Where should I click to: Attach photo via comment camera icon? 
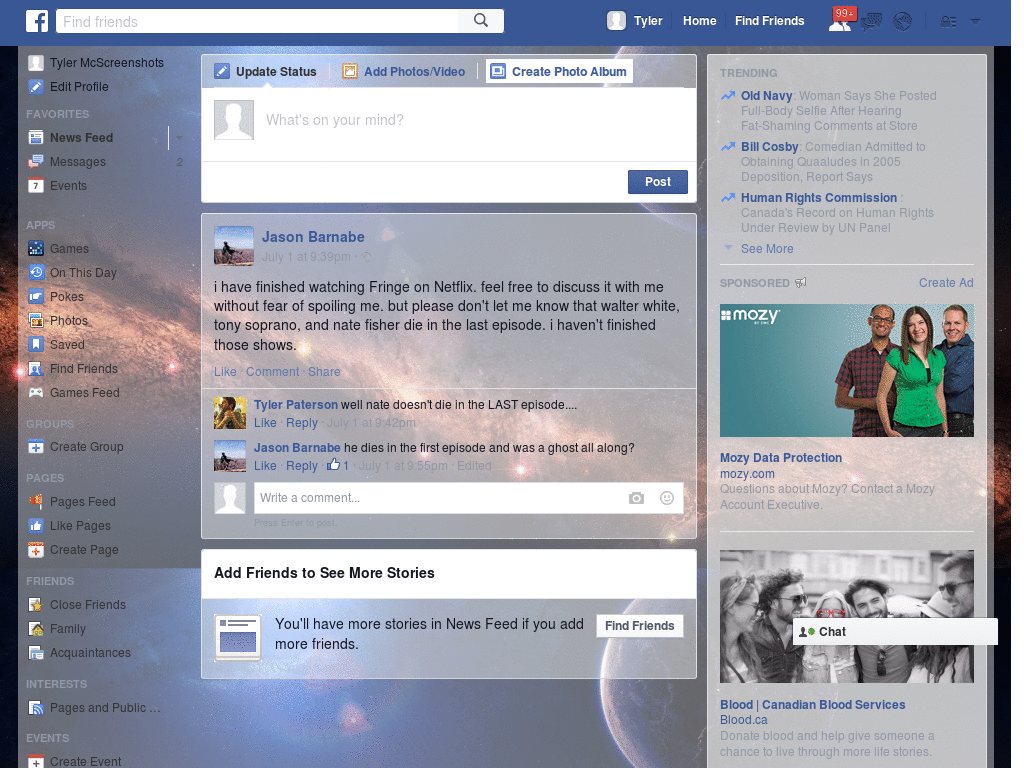[x=636, y=498]
